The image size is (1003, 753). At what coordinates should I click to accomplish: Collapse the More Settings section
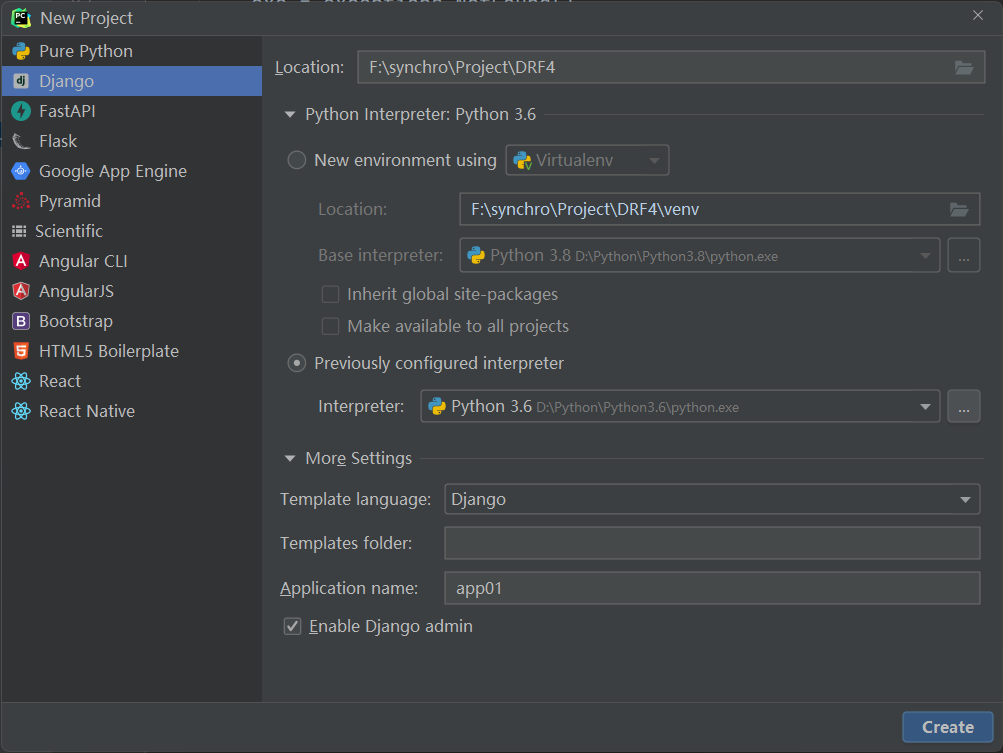[290, 459]
